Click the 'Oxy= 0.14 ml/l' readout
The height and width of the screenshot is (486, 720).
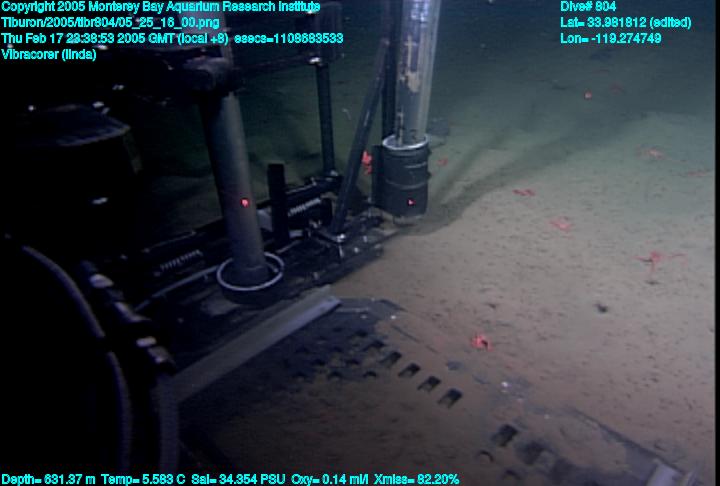329,480
